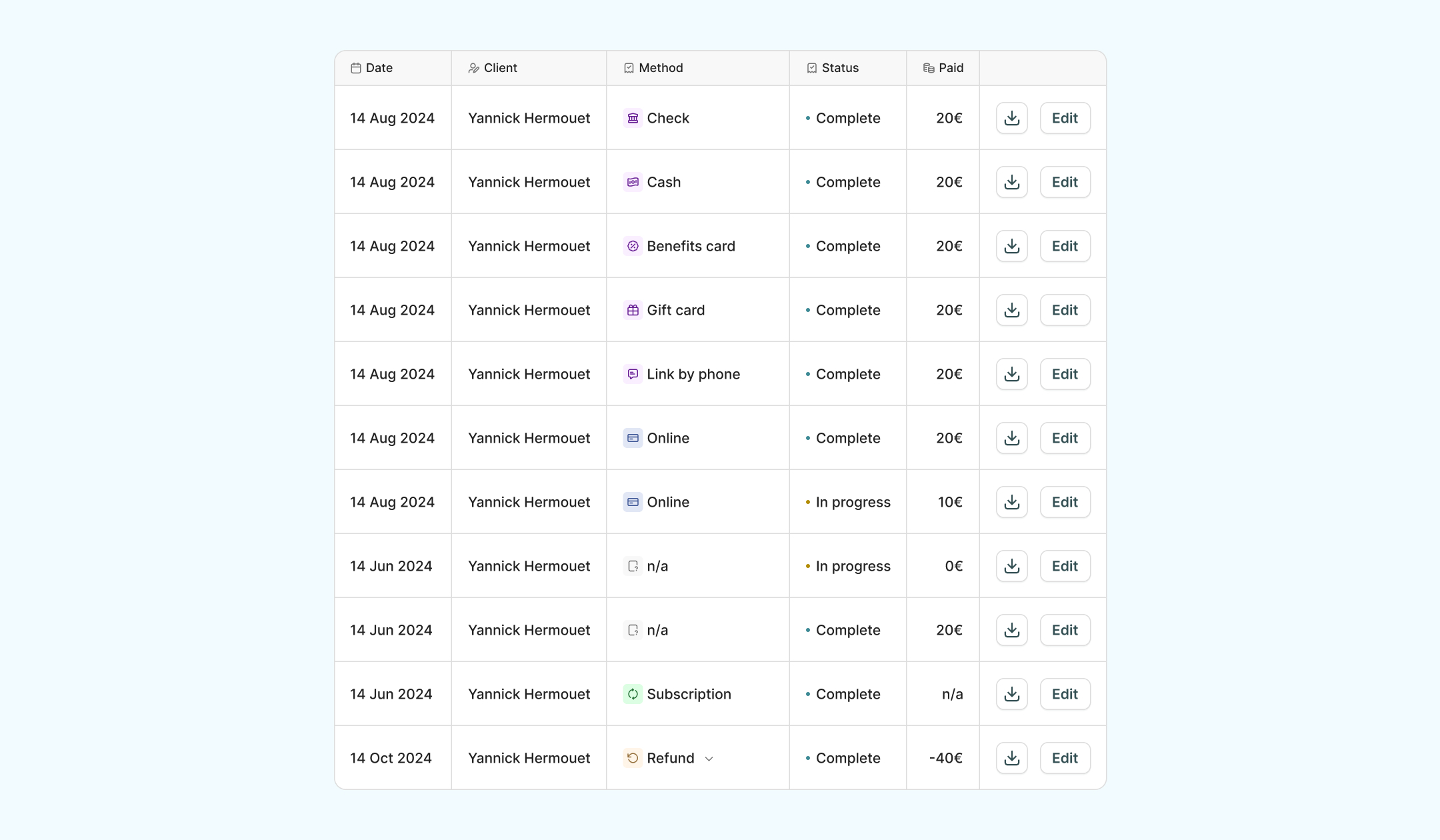Click the Method column header
Screen dimensions: 1440x840
[x=660, y=68]
